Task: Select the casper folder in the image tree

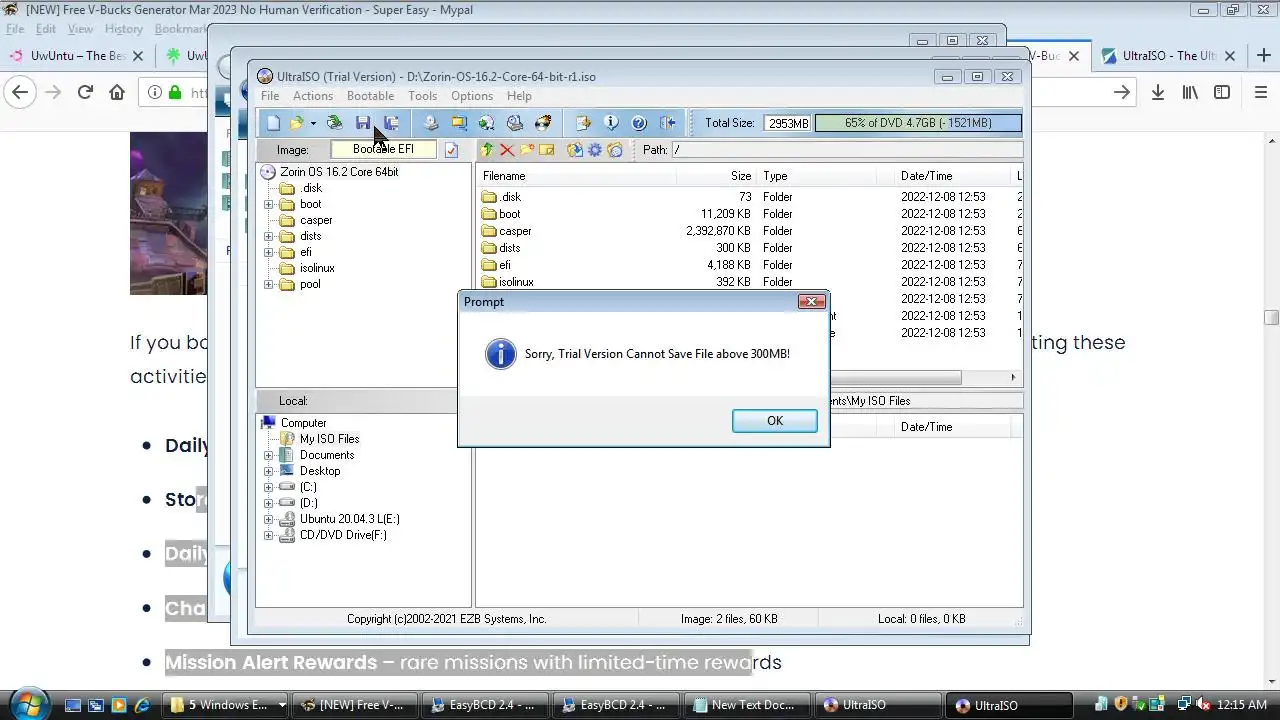Action: coord(316,220)
